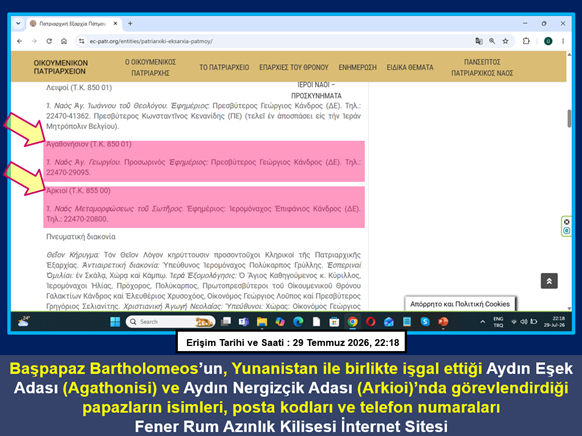Click the ΟΙΚΟΥΜΕΝΙΚΟΝ ΠΑΤΡΙΑΡΧΕΙΟΝ site logo link
582x436 pixels.
click(x=61, y=67)
